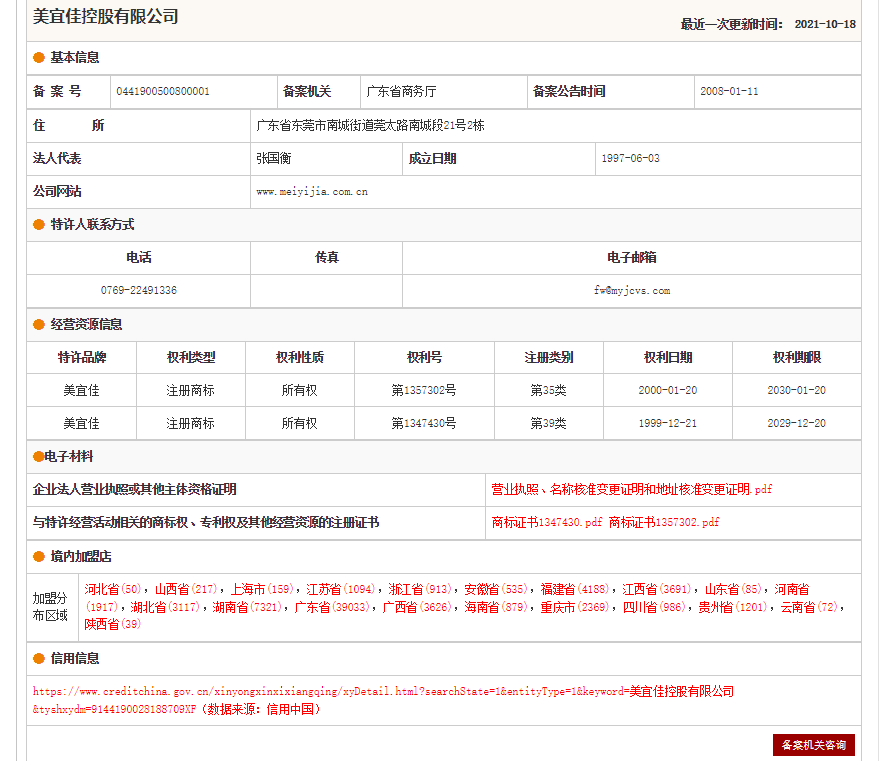Click the trademark number 第1357302号 cell

(x=423, y=391)
